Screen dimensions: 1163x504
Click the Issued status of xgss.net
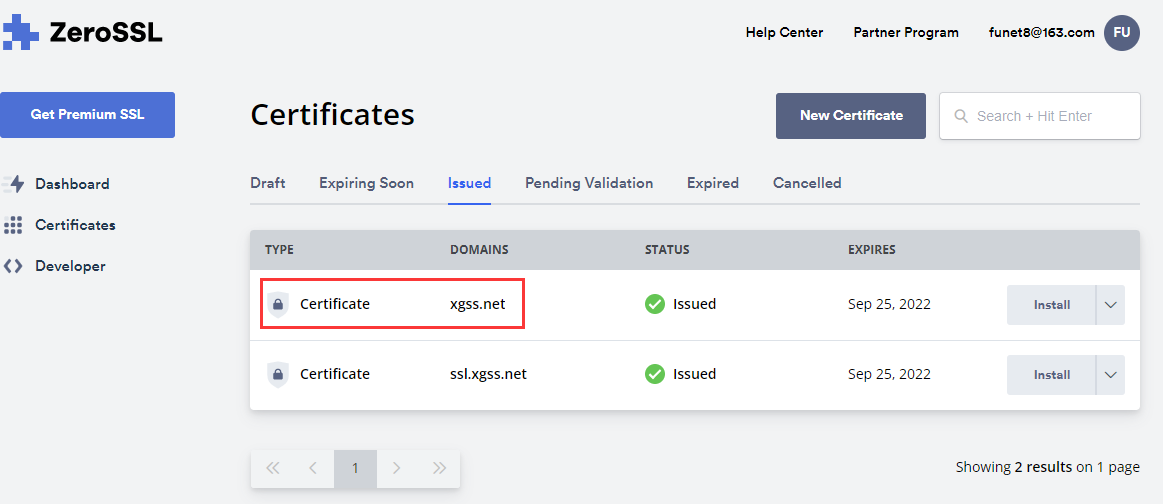click(694, 304)
